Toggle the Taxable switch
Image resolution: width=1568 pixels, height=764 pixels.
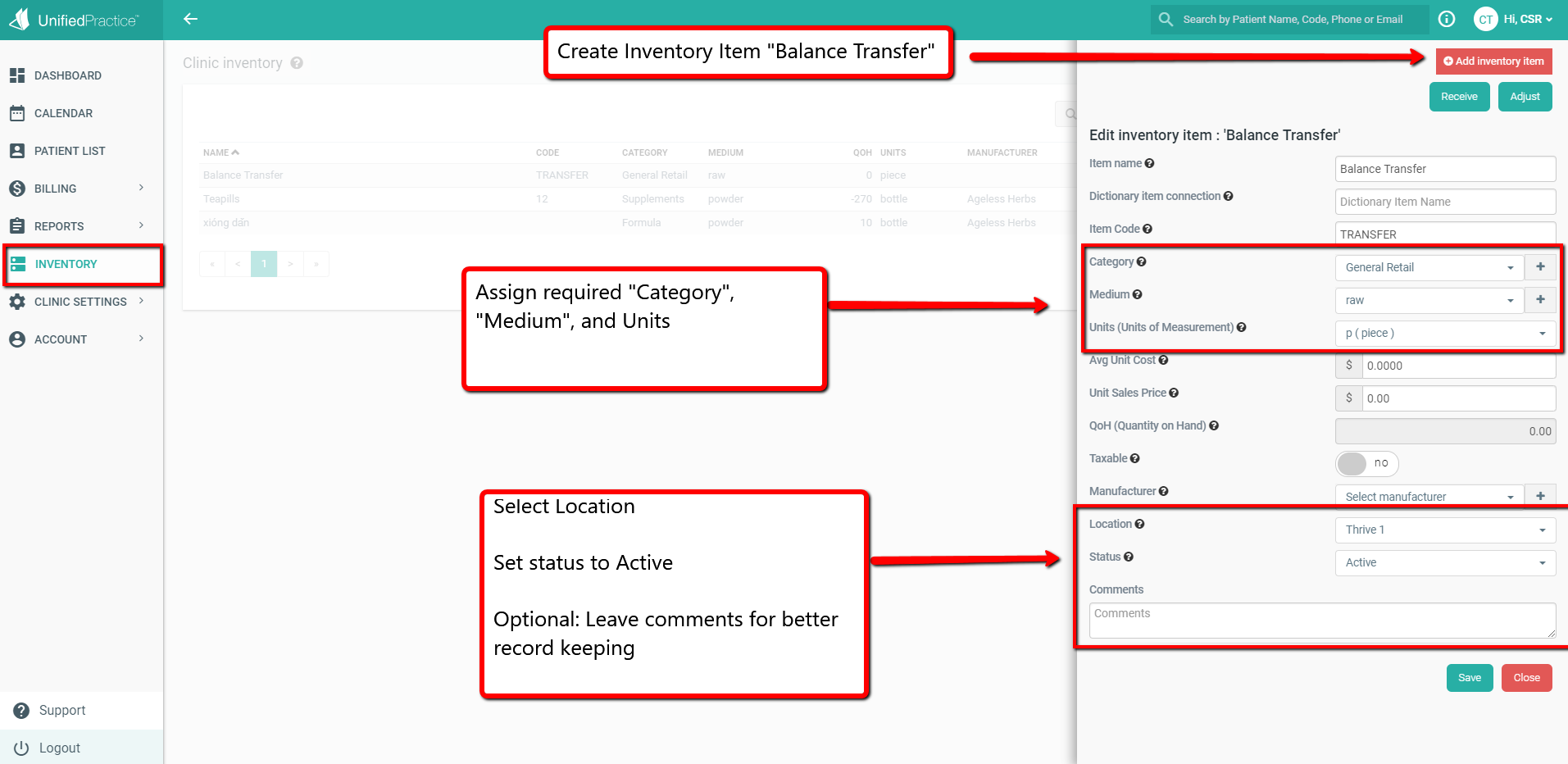click(1366, 463)
